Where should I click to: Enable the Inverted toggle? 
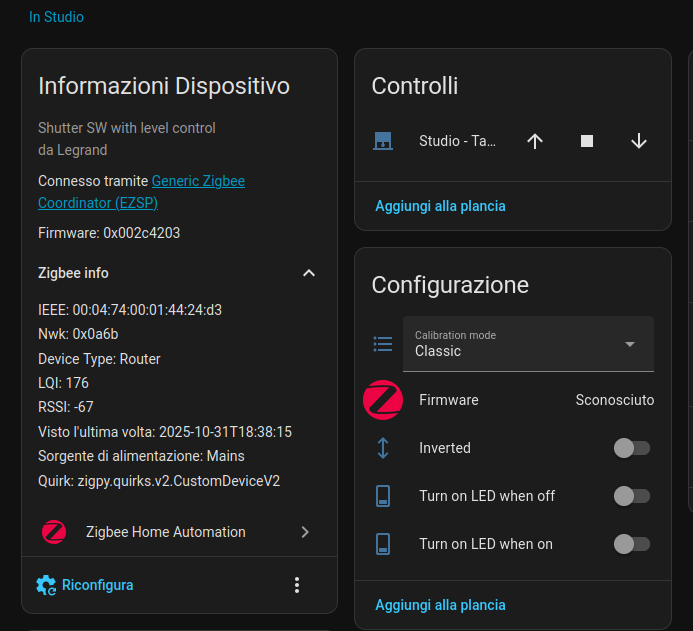coord(631,448)
